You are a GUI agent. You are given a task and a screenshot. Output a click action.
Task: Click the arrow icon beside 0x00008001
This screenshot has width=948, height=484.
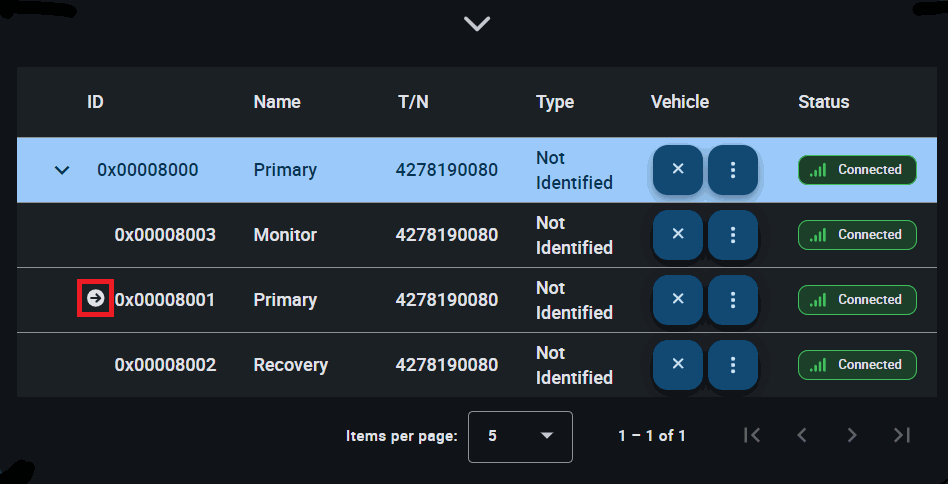96,299
